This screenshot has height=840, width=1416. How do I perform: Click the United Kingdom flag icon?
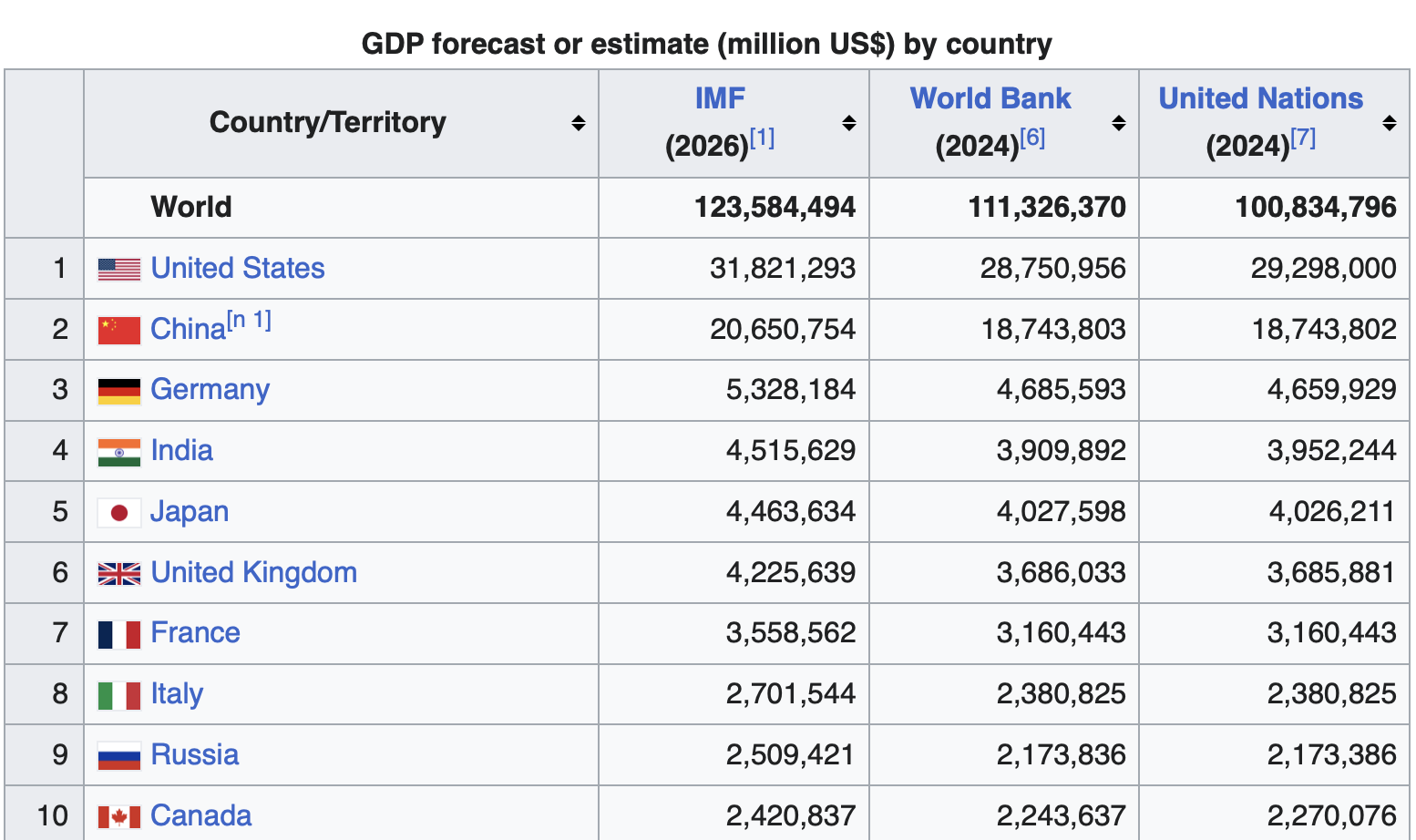119,573
